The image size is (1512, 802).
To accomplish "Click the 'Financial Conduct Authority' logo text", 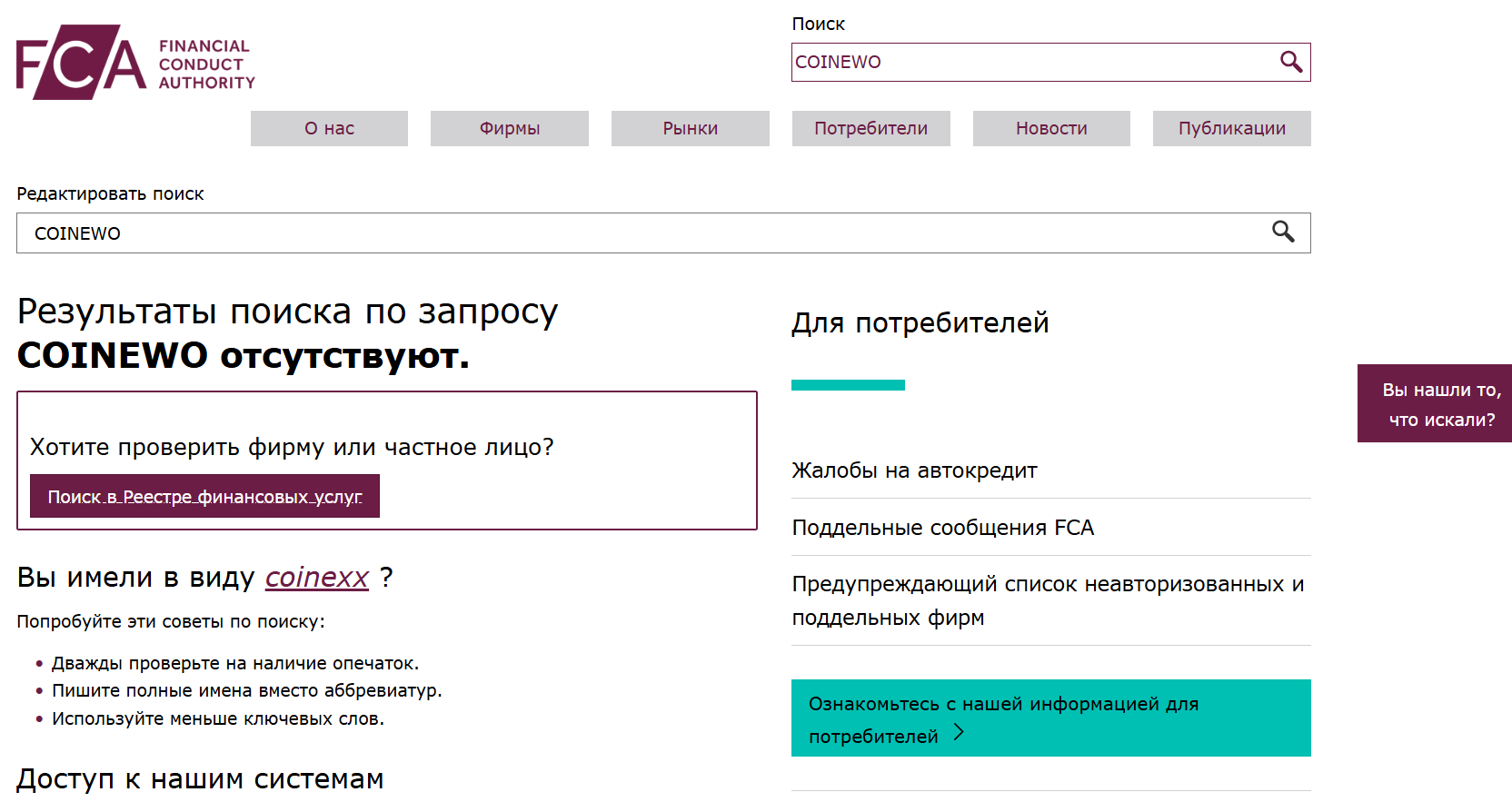I will coord(206,64).
